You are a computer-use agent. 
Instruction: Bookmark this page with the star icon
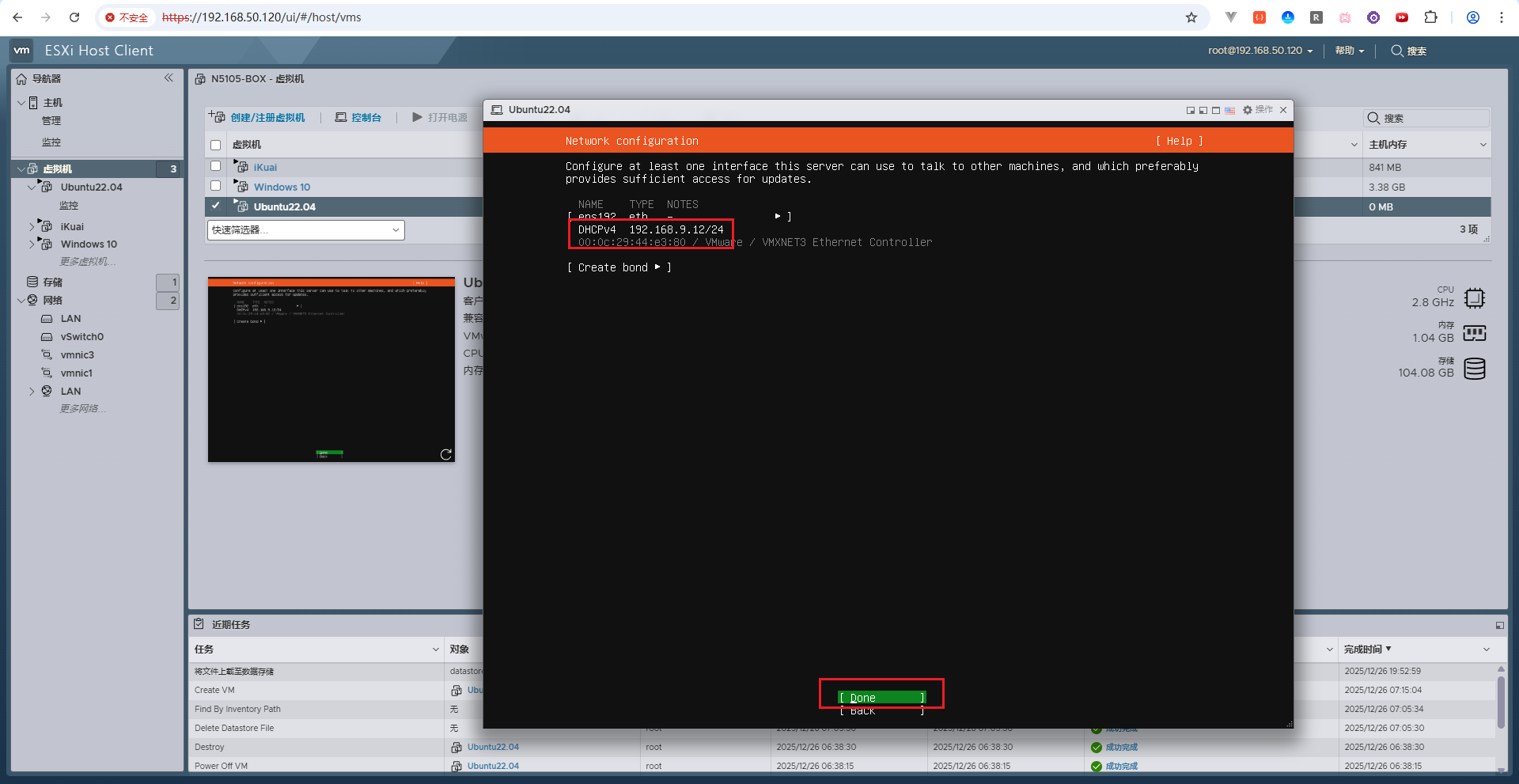coord(1191,17)
